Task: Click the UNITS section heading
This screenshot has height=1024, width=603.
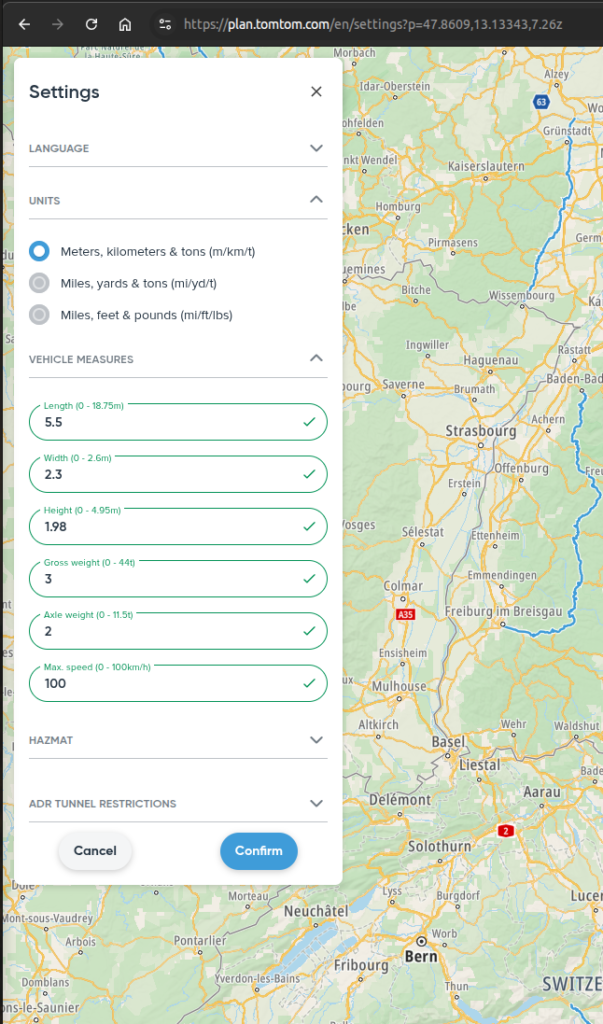Action: pos(44,200)
